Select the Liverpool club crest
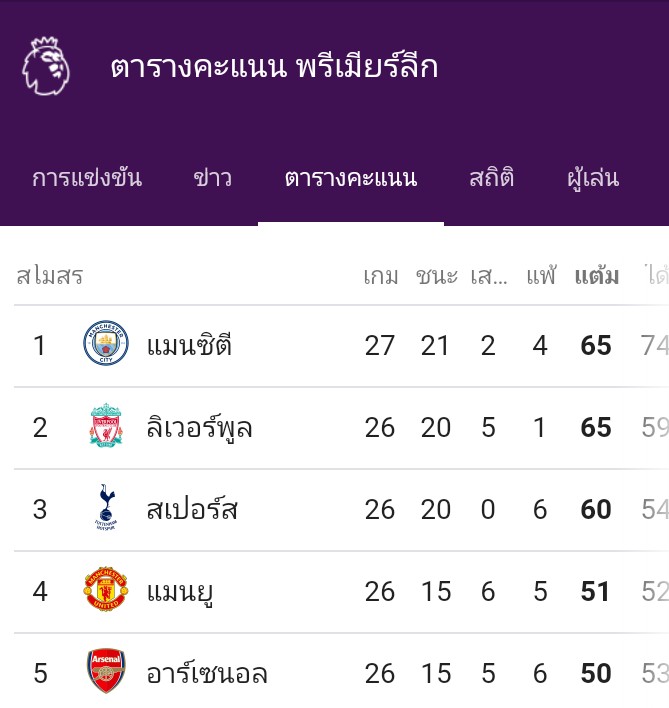669x708 pixels. [x=106, y=425]
